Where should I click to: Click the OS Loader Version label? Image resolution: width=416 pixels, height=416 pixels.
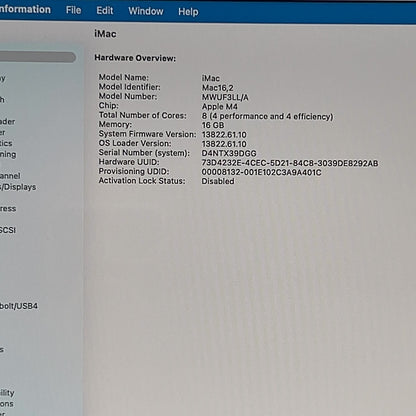pyautogui.click(x=135, y=143)
